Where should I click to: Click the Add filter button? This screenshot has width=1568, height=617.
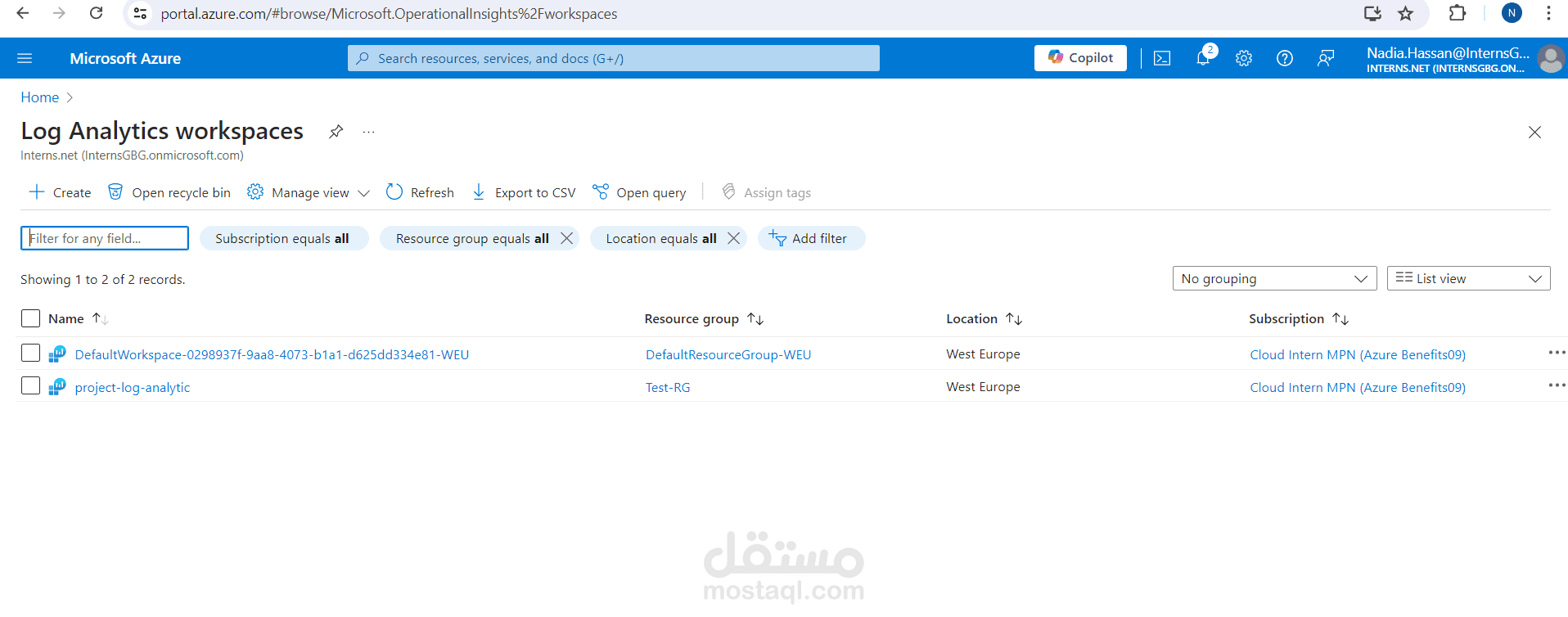811,238
